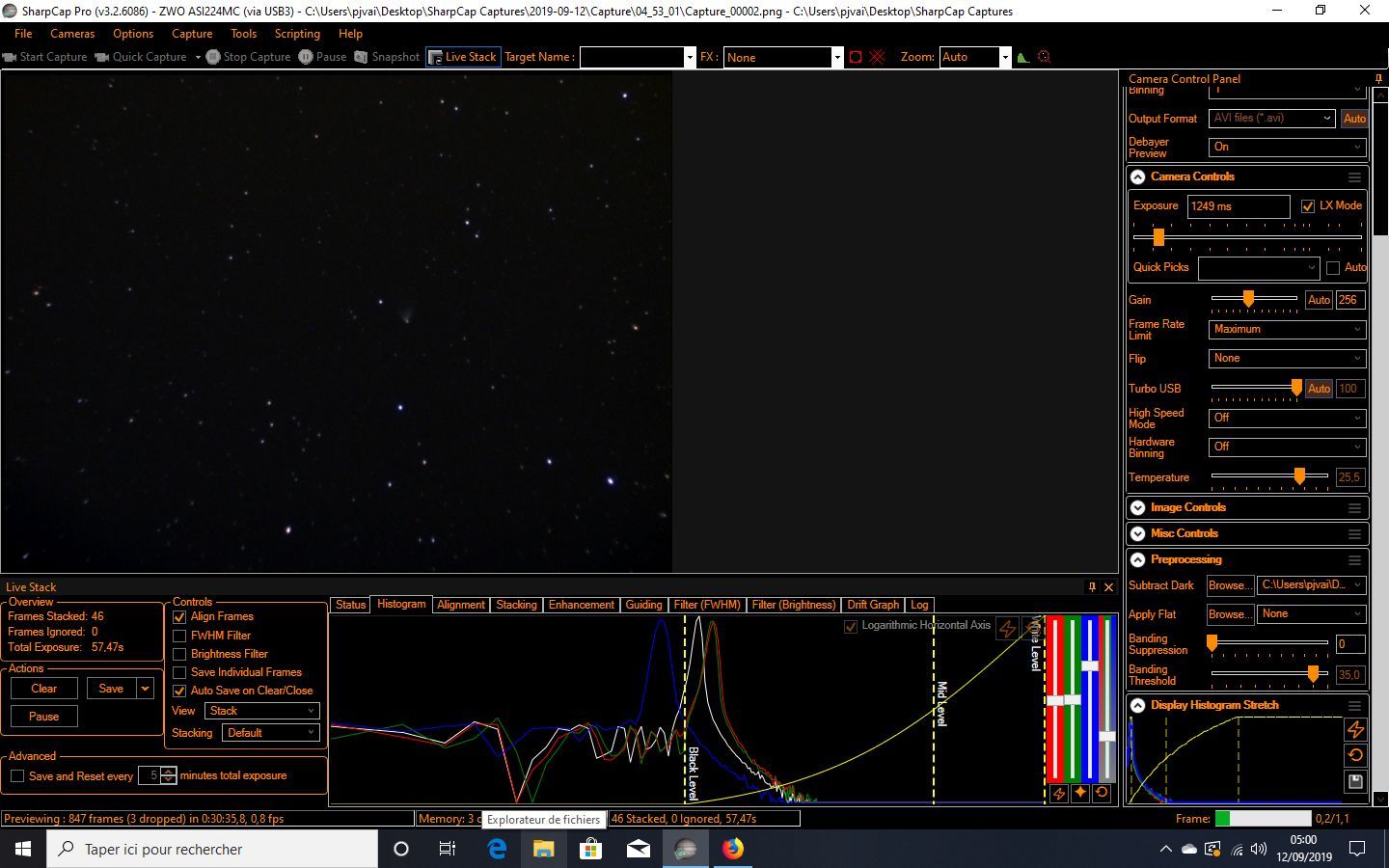
Task: Click the star auto color balance icon
Action: click(x=1080, y=793)
